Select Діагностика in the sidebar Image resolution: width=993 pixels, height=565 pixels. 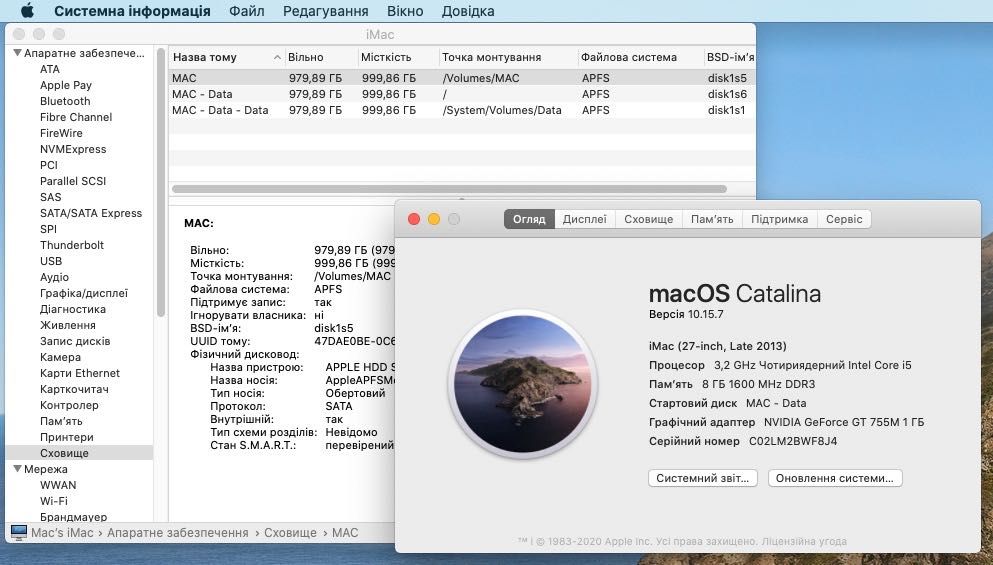click(x=73, y=309)
